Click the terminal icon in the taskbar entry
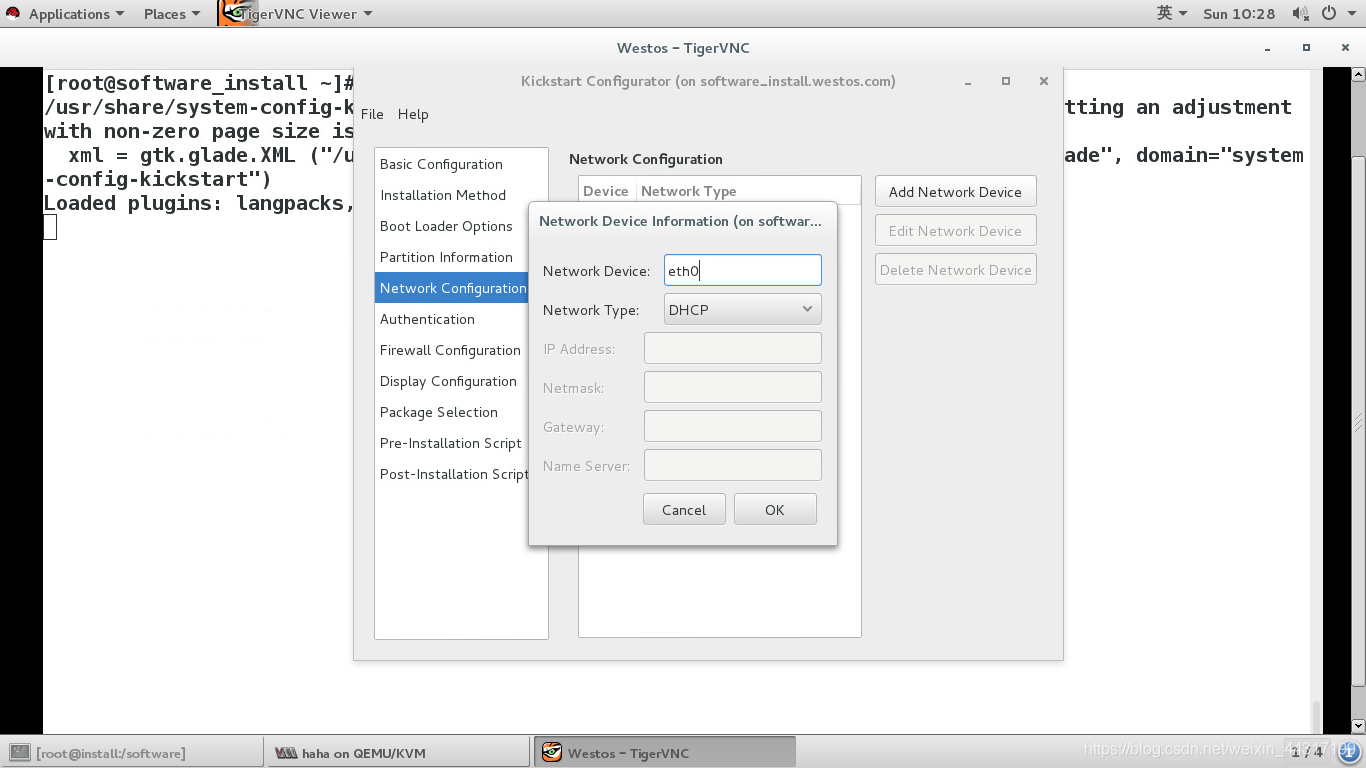Viewport: 1366px width, 768px height. point(19,753)
